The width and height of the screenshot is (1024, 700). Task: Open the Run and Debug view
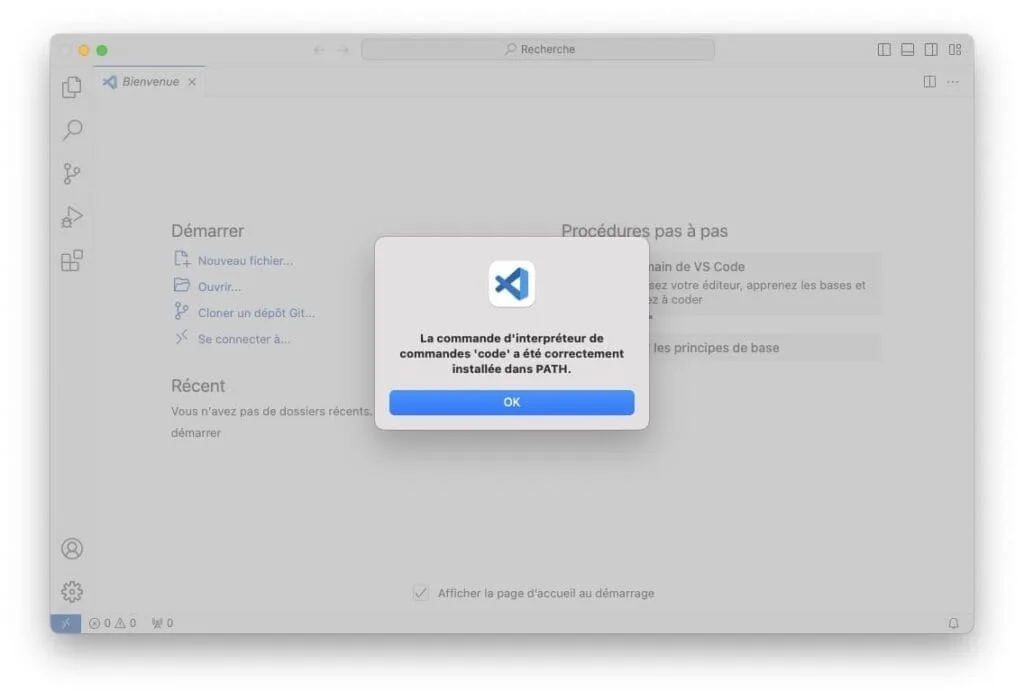coord(72,217)
